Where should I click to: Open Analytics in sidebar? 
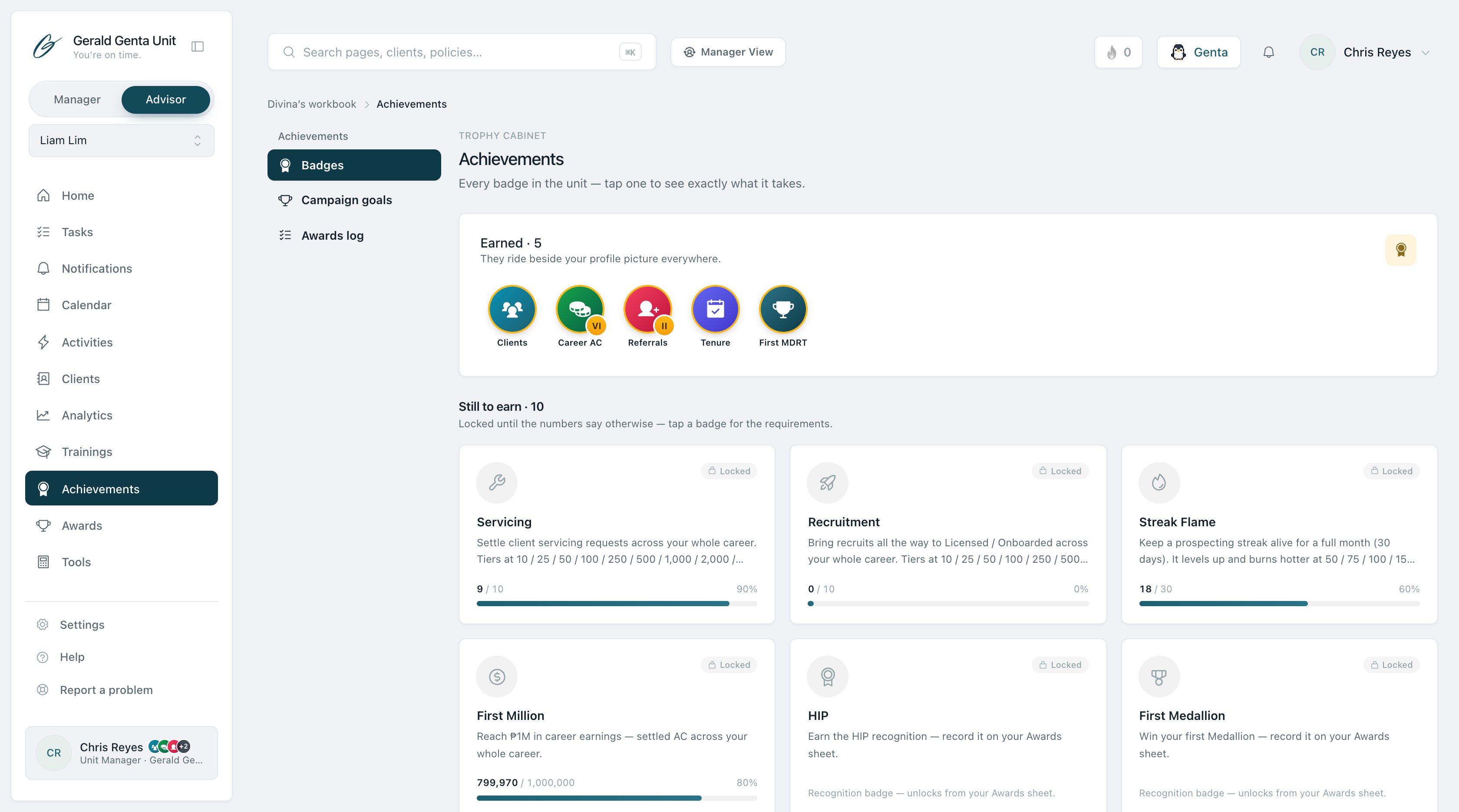tap(121, 416)
